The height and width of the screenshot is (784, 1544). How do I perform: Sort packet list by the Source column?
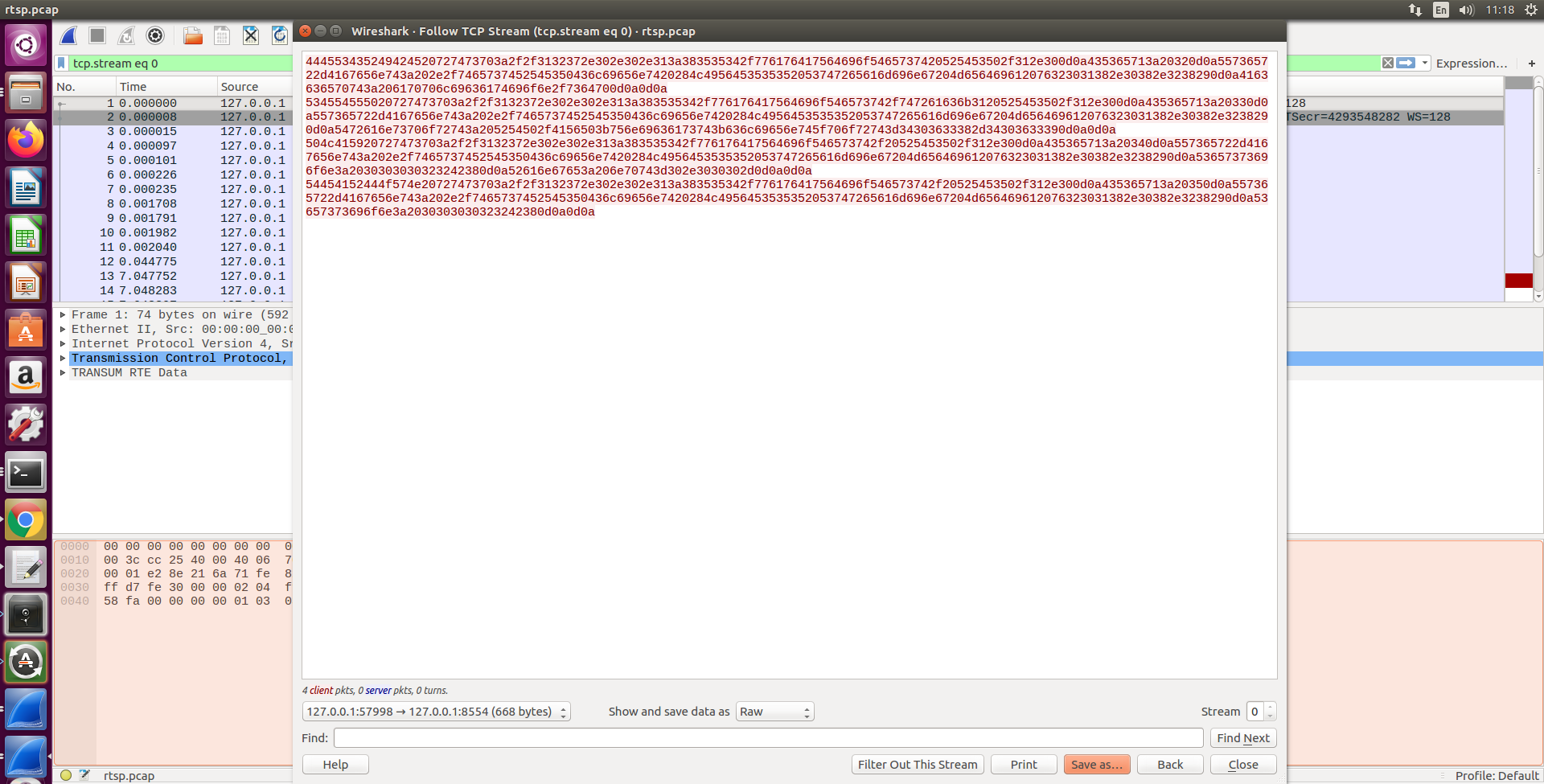(x=255, y=87)
